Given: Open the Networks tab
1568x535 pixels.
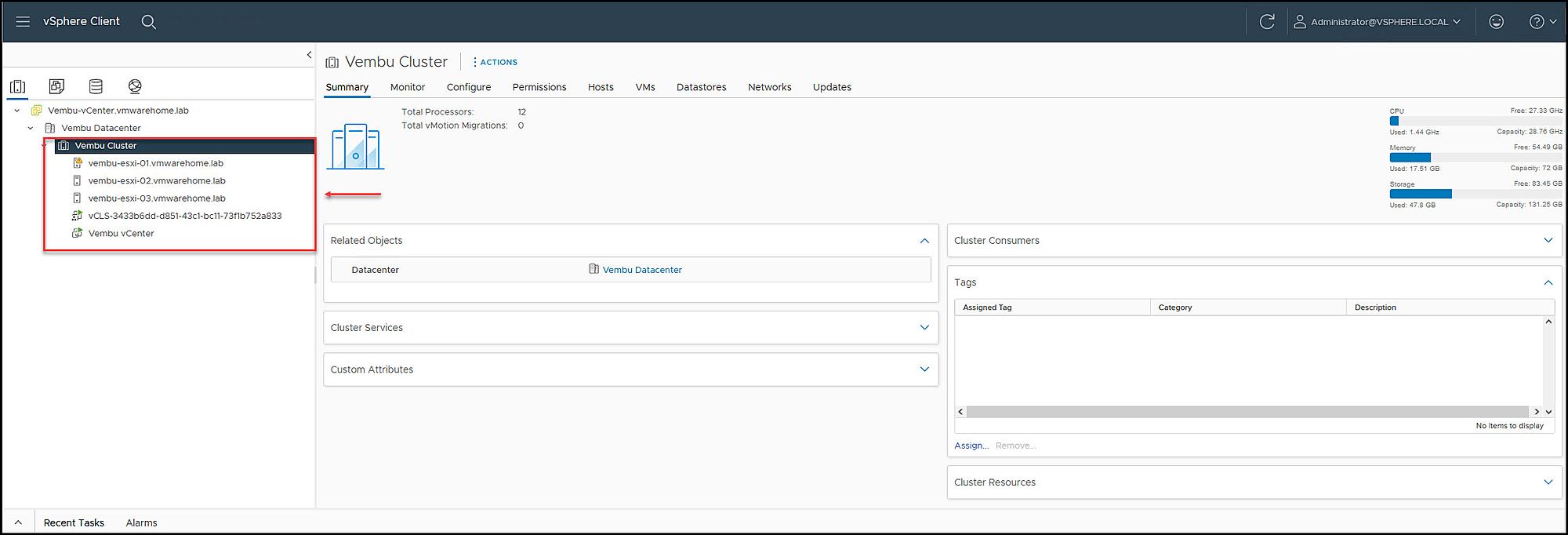Looking at the screenshot, I should pyautogui.click(x=770, y=87).
